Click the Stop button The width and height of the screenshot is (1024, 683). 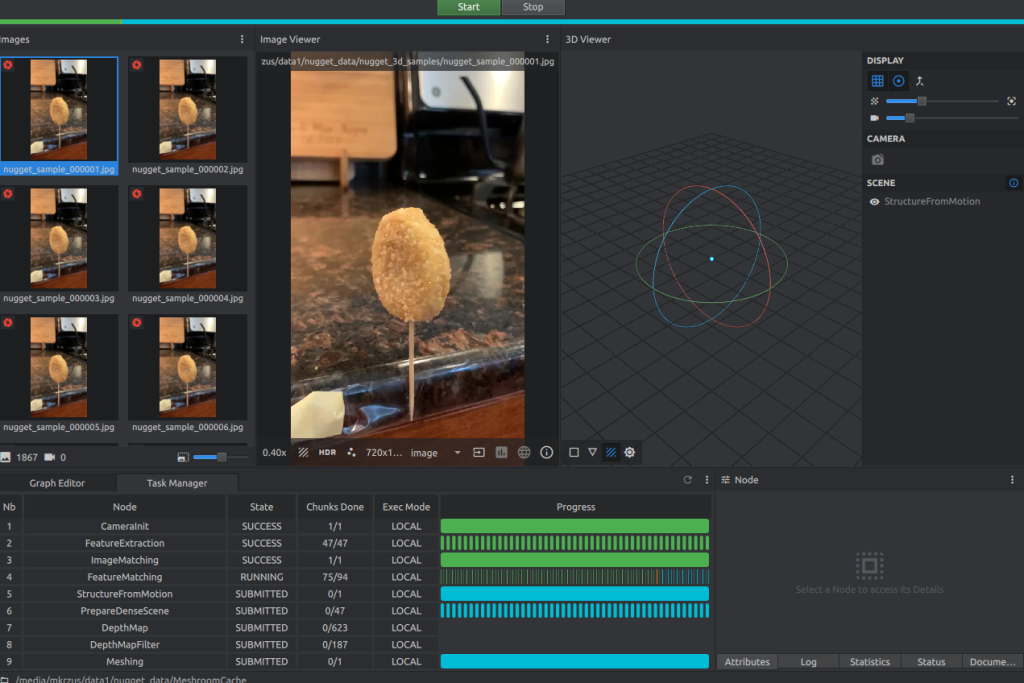533,7
